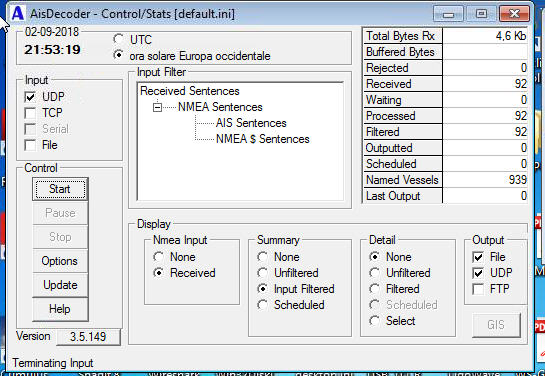Select Received Sentences in Input Filter tree
This screenshot has height=376, width=545.
point(190,91)
